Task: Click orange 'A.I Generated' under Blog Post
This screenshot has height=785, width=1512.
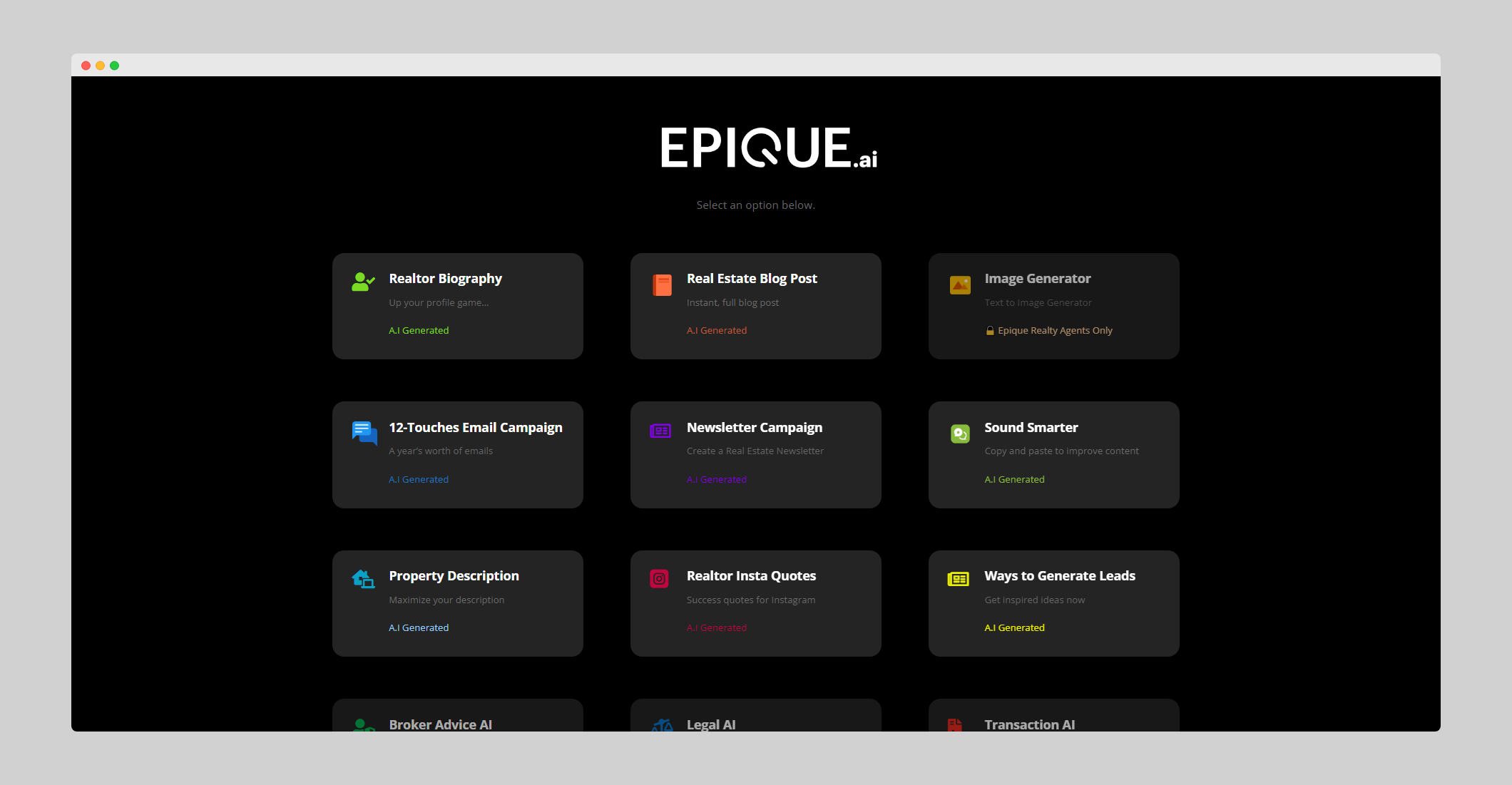Action: [x=717, y=330]
